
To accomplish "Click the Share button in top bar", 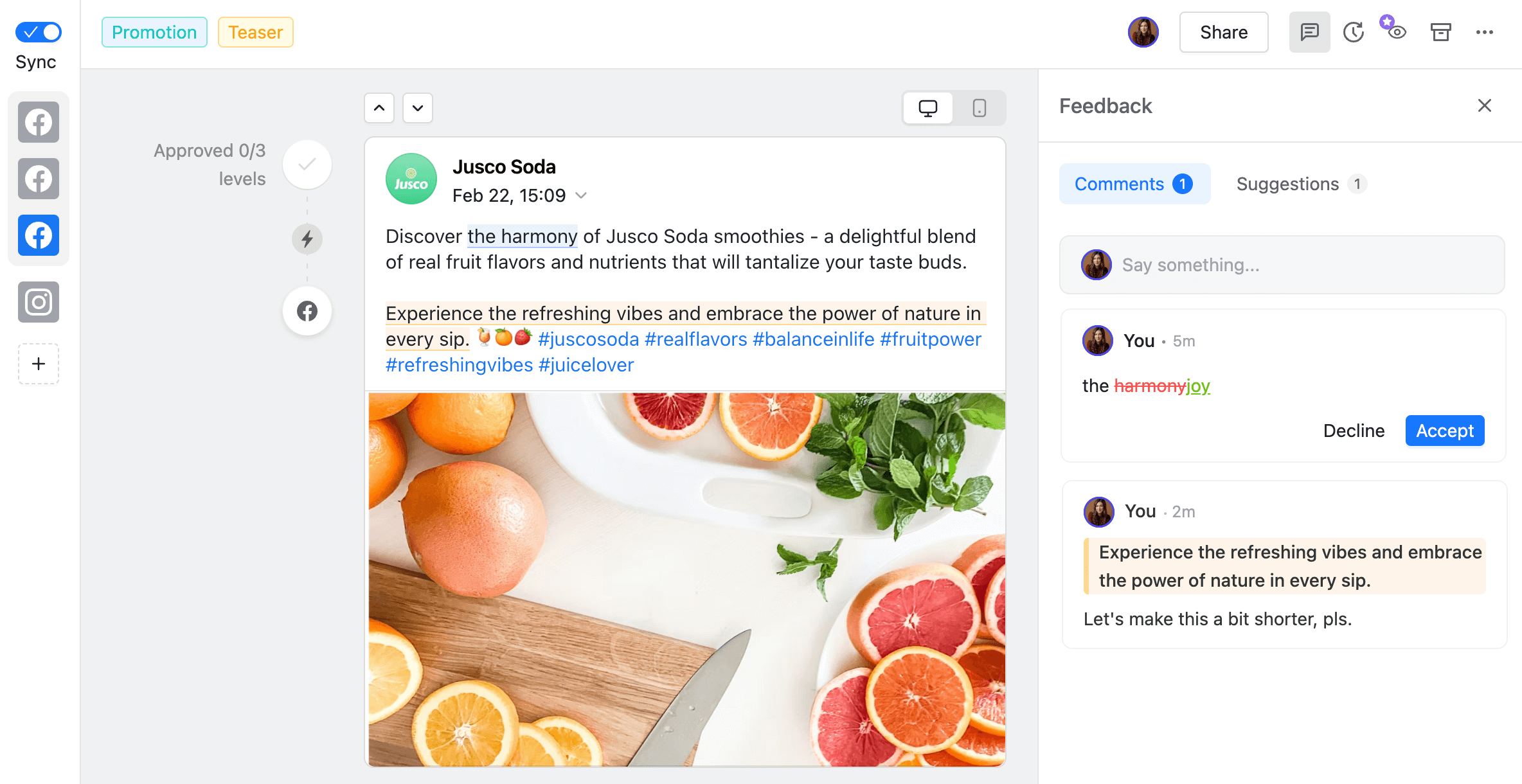I will (1223, 32).
